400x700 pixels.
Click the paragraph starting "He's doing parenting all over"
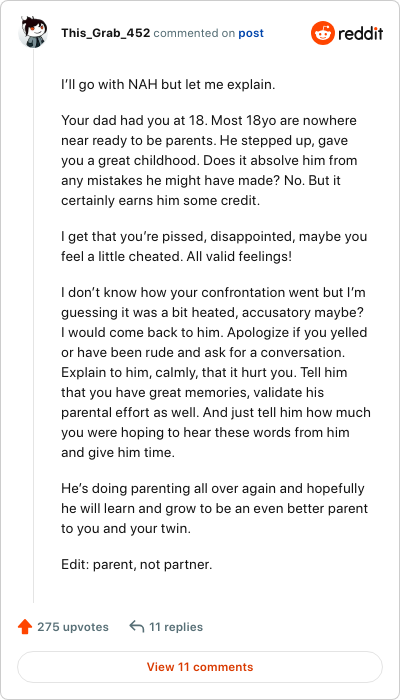214,508
